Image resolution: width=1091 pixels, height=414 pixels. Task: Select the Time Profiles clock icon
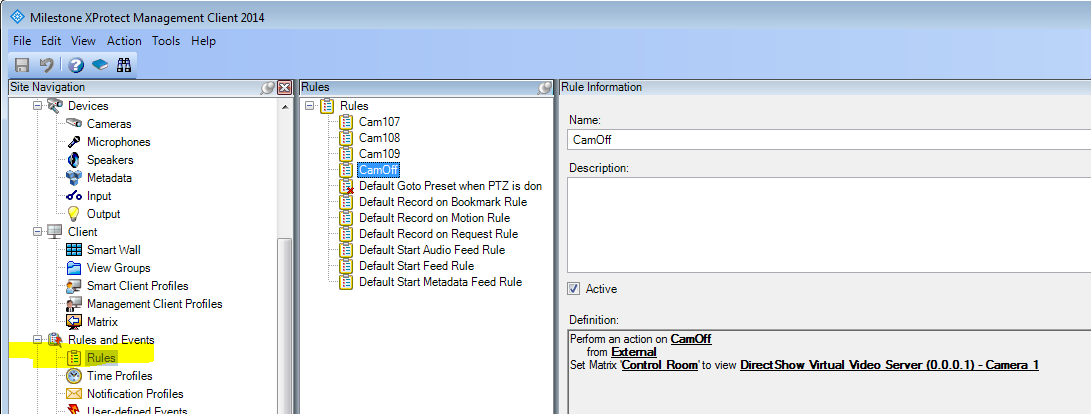74,376
